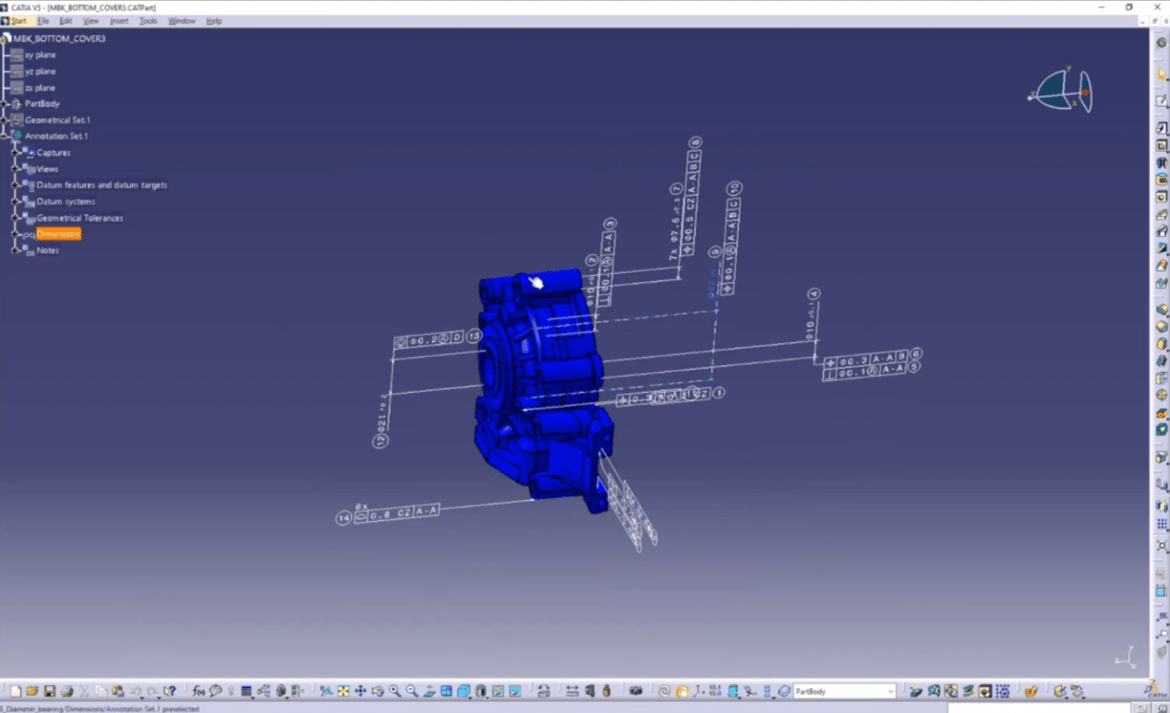This screenshot has width=1170, height=713.
Task: Activate the Normal View icon
Action: point(429,690)
